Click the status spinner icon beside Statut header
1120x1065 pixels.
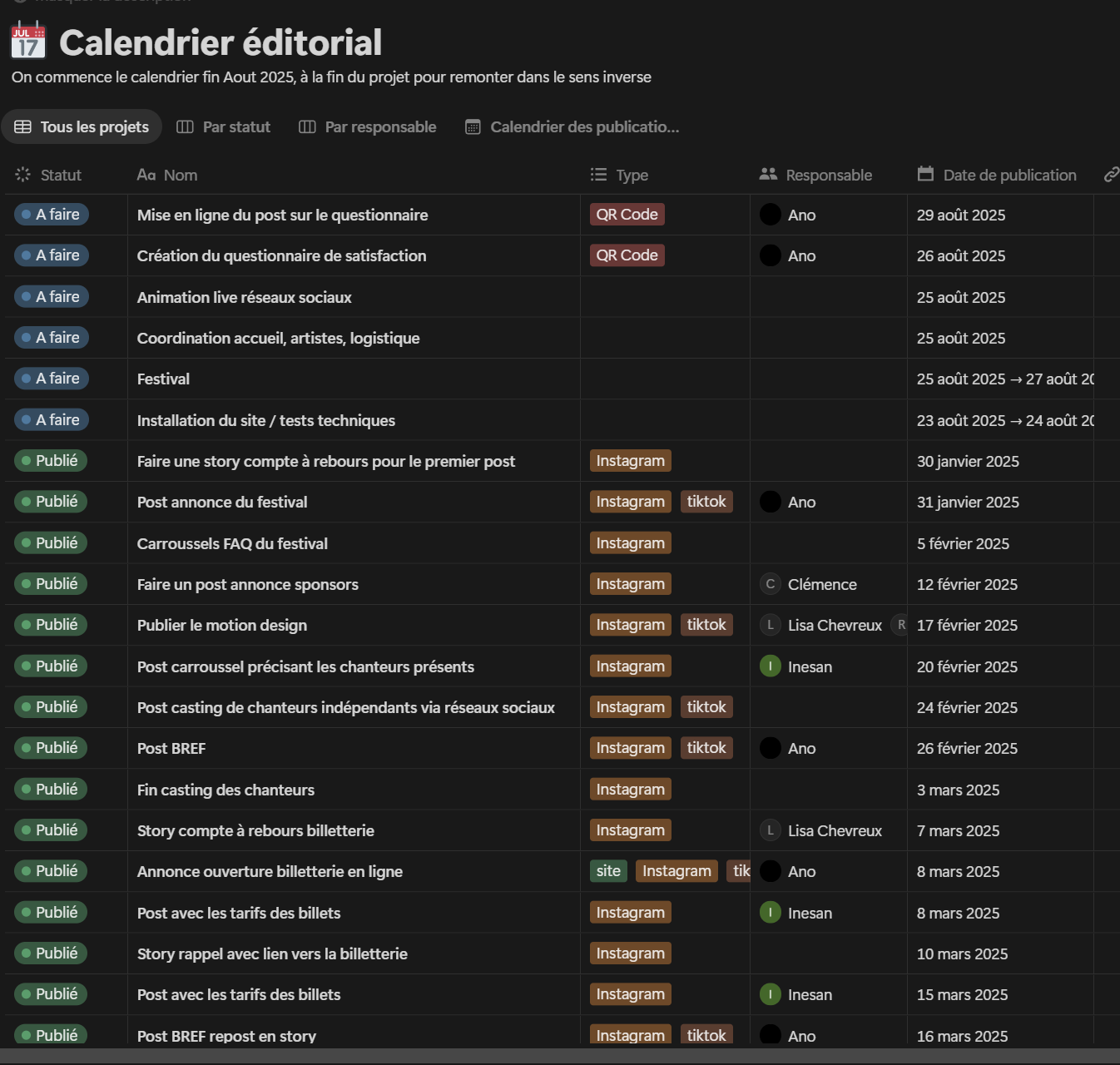[x=21, y=175]
